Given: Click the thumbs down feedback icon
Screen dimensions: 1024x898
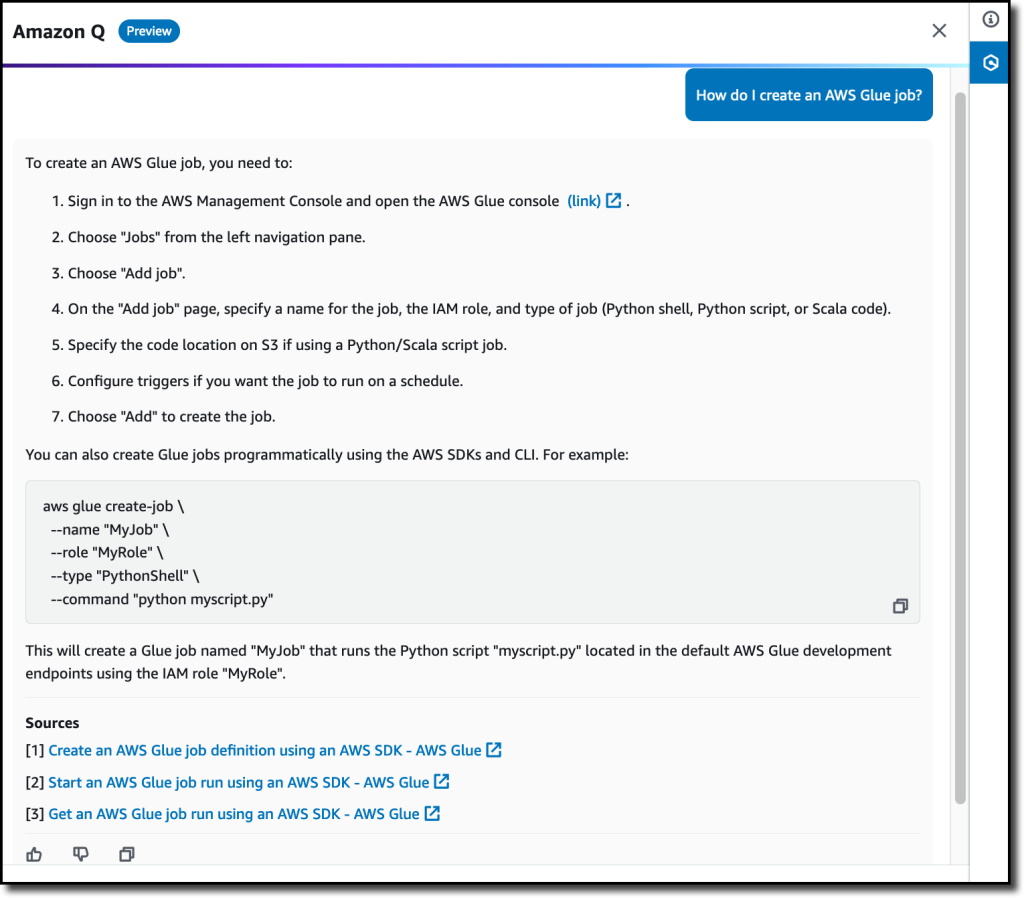Looking at the screenshot, I should (80, 854).
